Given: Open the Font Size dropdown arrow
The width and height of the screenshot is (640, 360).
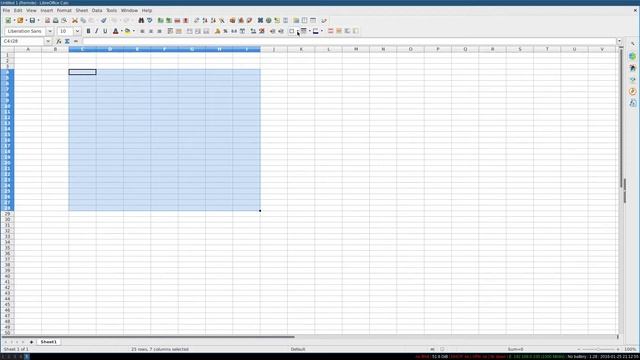Looking at the screenshot, I should pyautogui.click(x=77, y=31).
